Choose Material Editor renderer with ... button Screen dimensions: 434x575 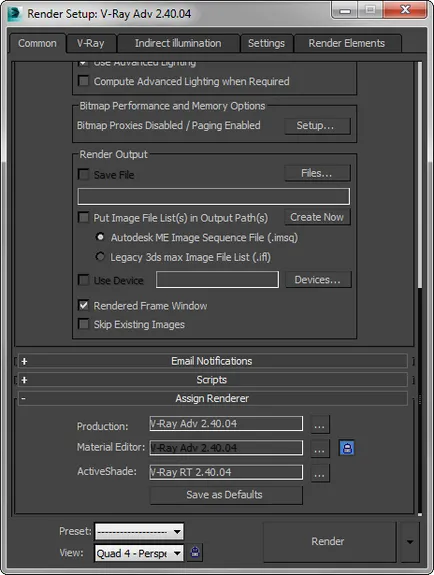point(320,448)
